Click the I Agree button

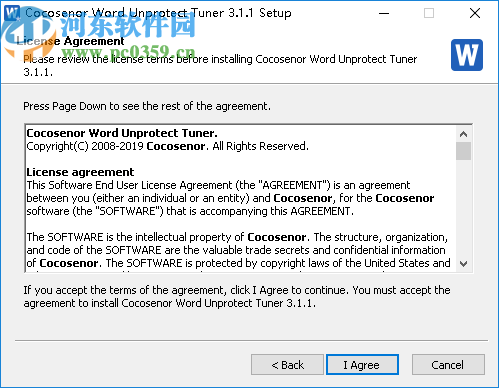(x=362, y=365)
